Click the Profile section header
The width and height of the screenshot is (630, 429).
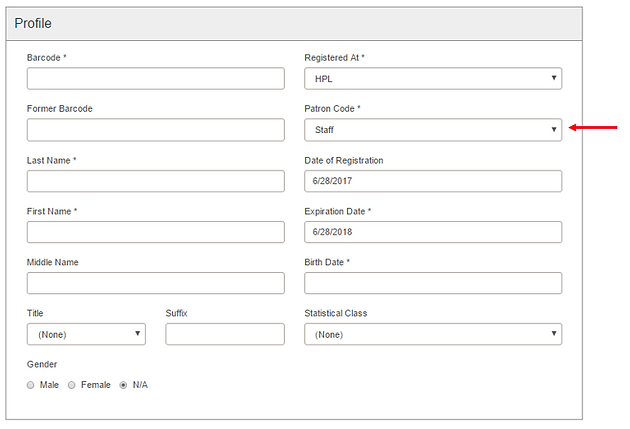pyautogui.click(x=294, y=24)
